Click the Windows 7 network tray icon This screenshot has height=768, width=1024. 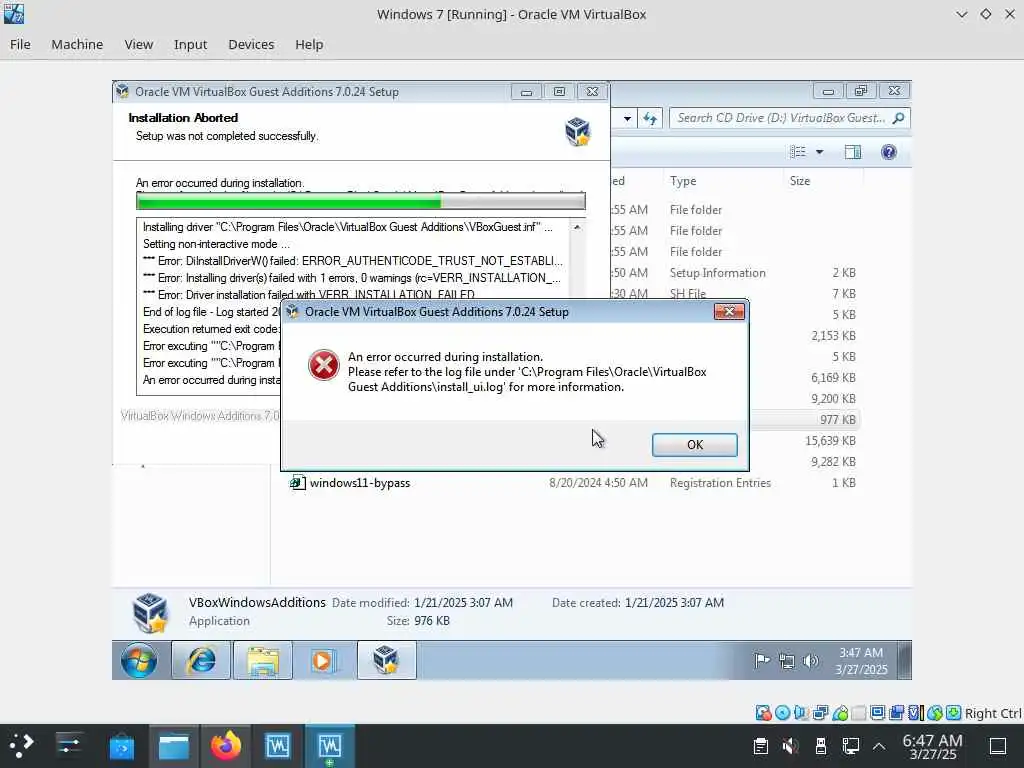pyautogui.click(x=787, y=661)
